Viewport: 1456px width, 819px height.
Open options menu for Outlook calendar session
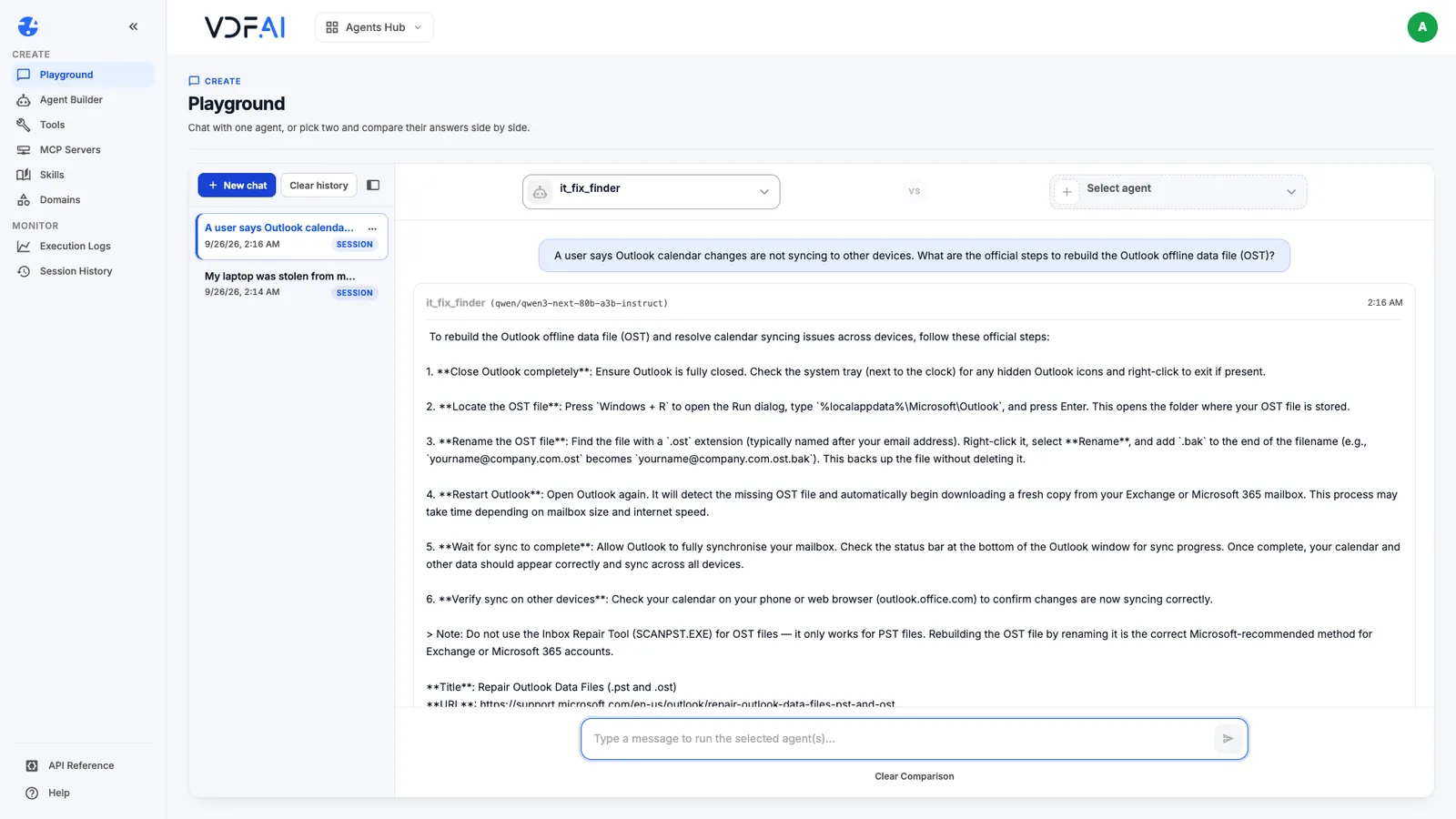coord(372,228)
